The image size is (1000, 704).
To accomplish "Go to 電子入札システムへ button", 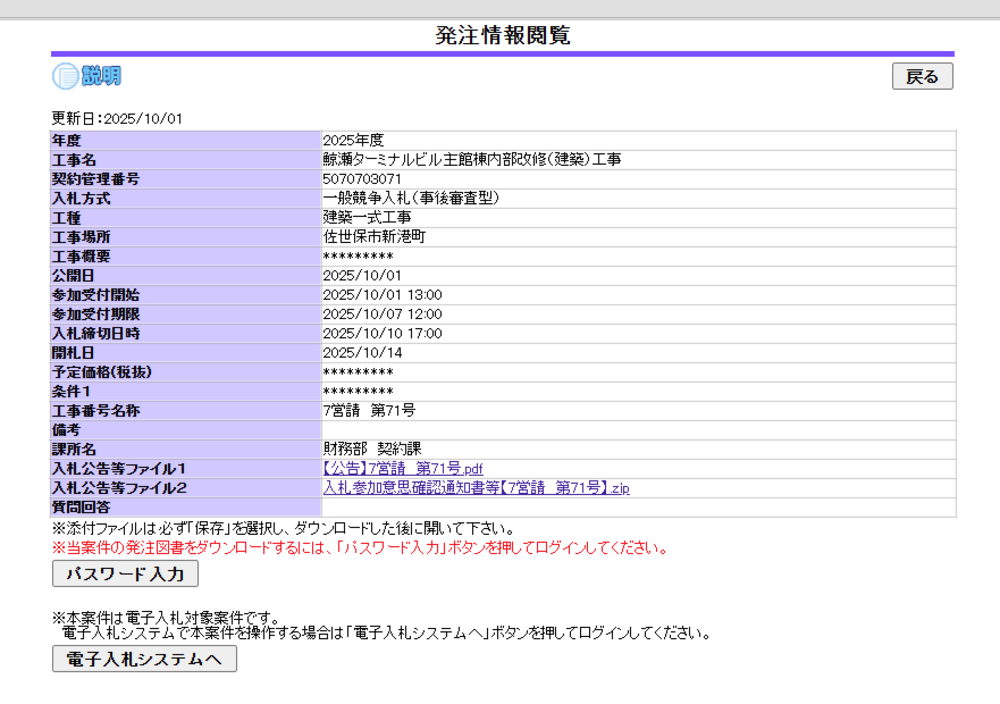I will click(x=144, y=659).
